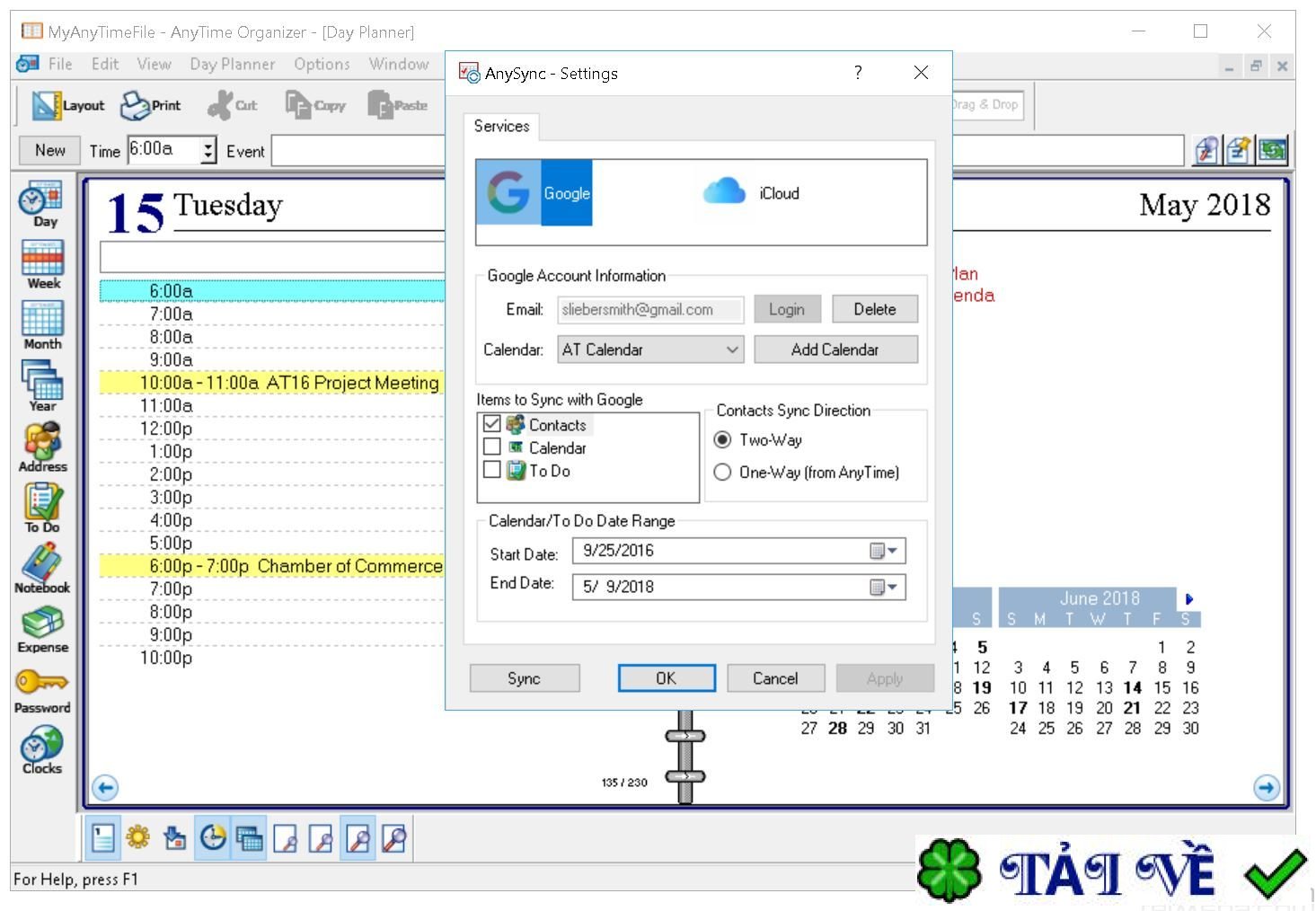The height and width of the screenshot is (911, 1316).
Task: Click the Paste toolbar icon
Action: 397,105
